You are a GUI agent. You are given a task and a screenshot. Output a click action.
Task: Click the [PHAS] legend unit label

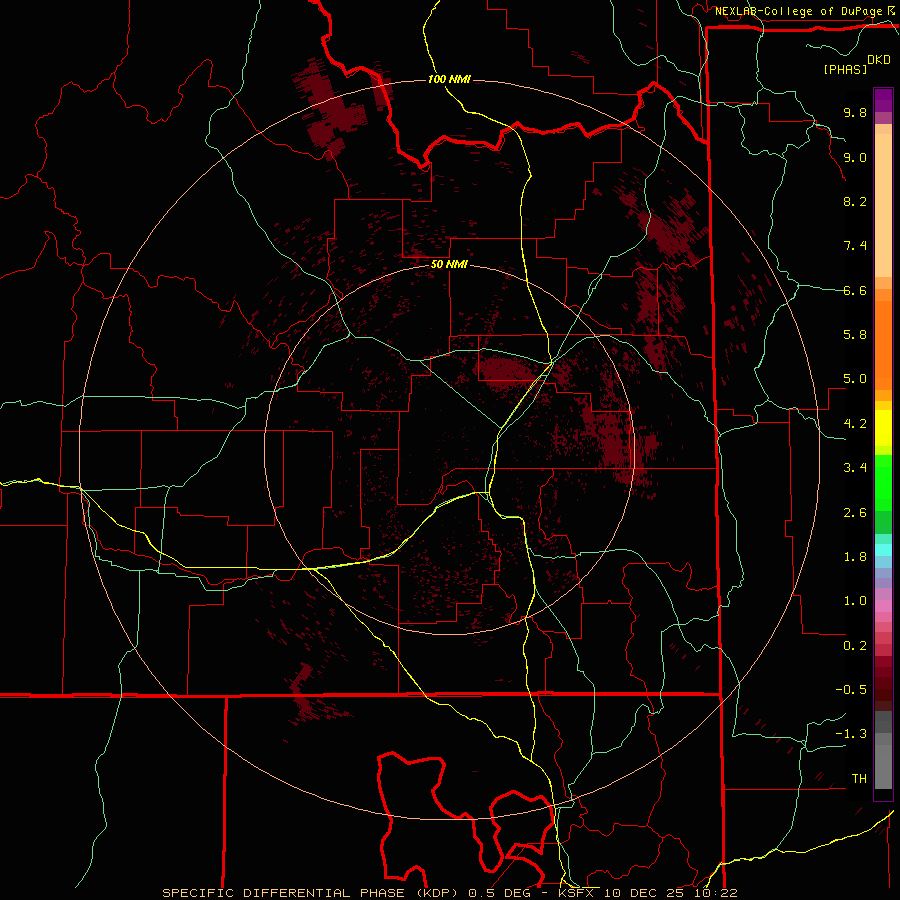[x=845, y=69]
